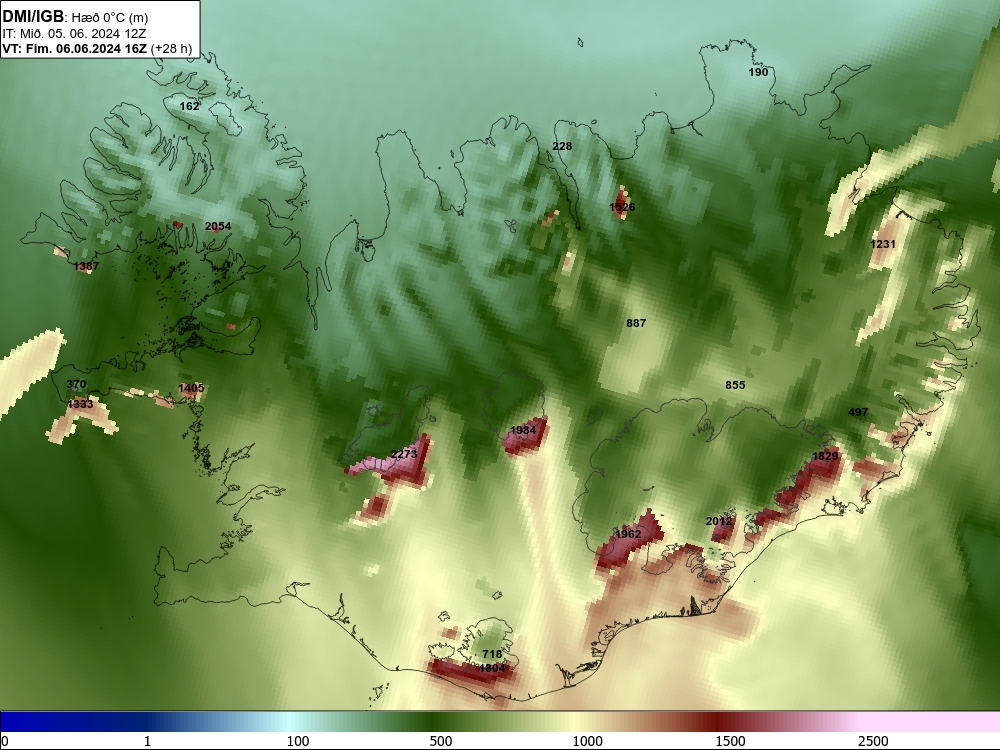The width and height of the screenshot is (1000, 750).
Task: Click the 100 tick label on color scale
Action: [x=298, y=741]
